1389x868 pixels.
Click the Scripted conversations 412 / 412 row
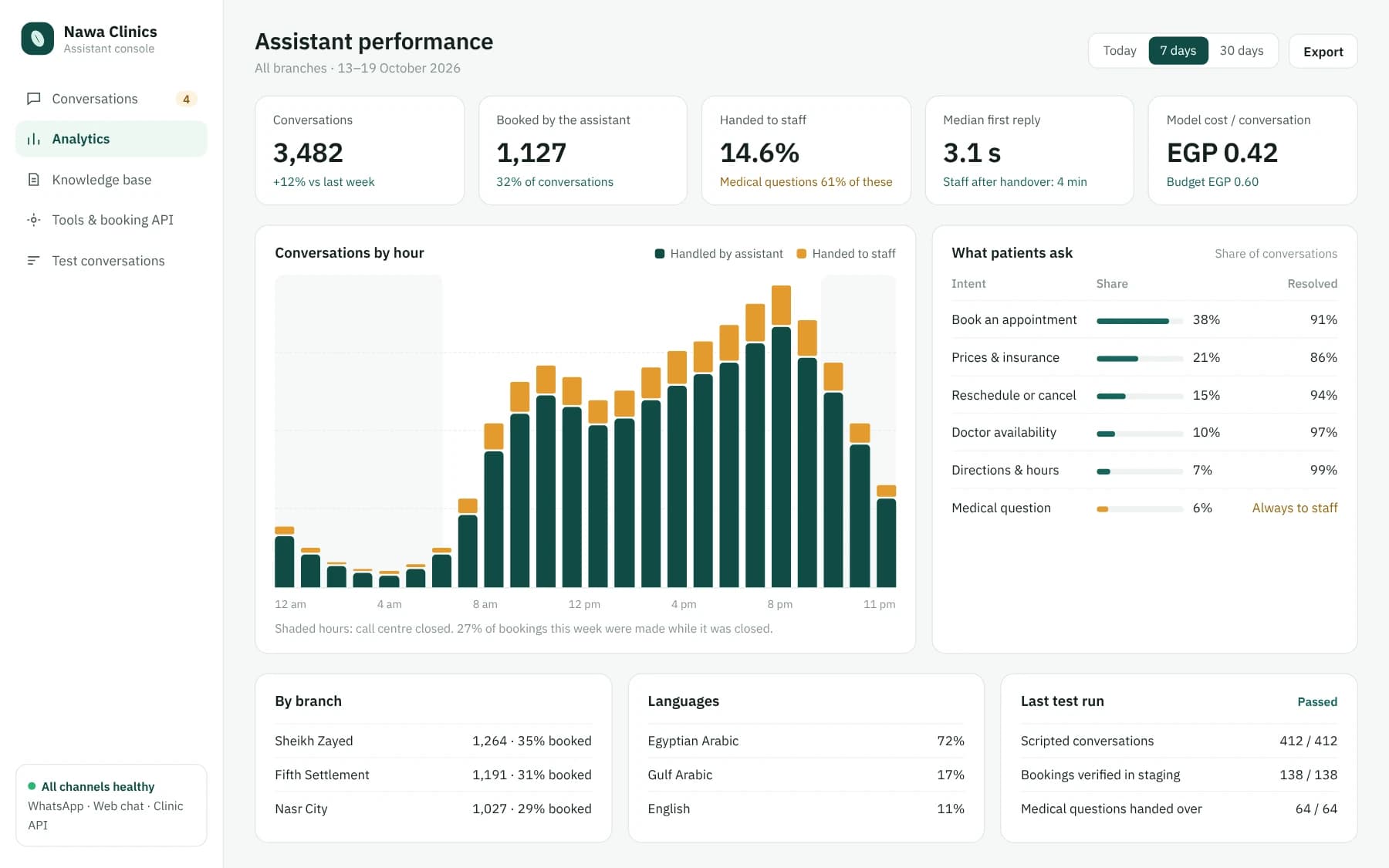[x=1178, y=741]
